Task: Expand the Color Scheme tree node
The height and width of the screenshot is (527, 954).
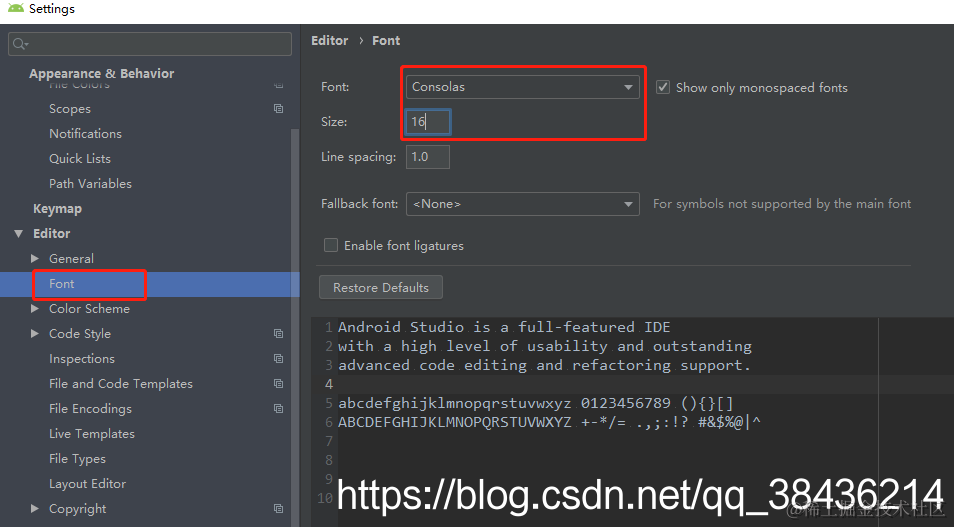Action: (x=35, y=309)
